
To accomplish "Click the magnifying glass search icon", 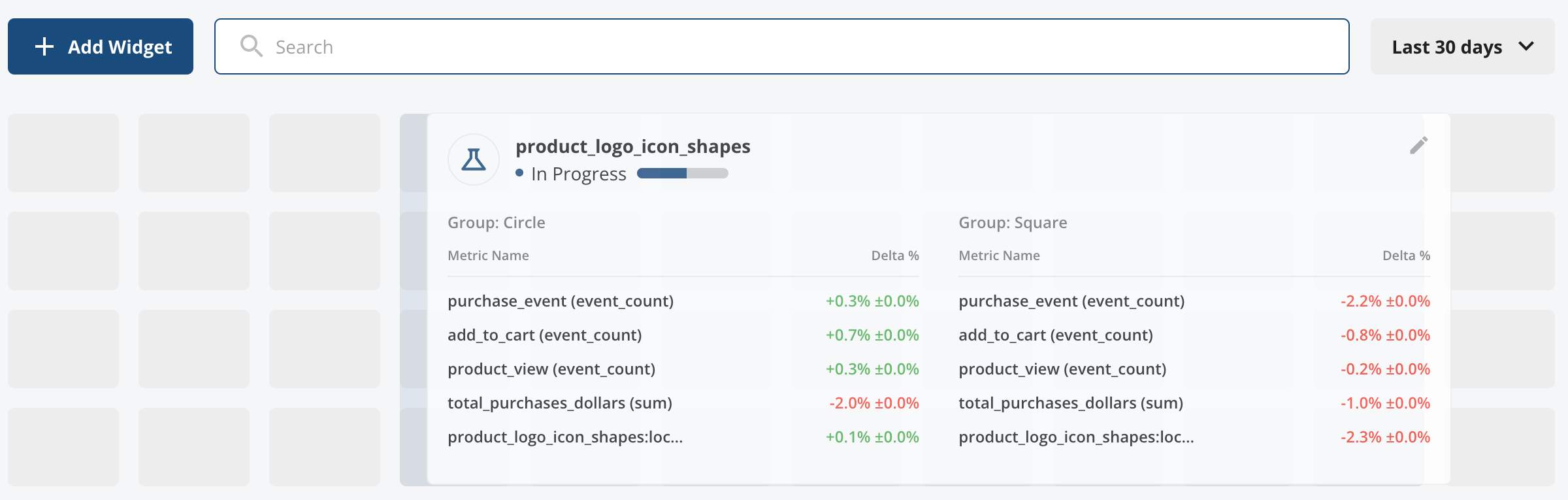I will coord(251,46).
